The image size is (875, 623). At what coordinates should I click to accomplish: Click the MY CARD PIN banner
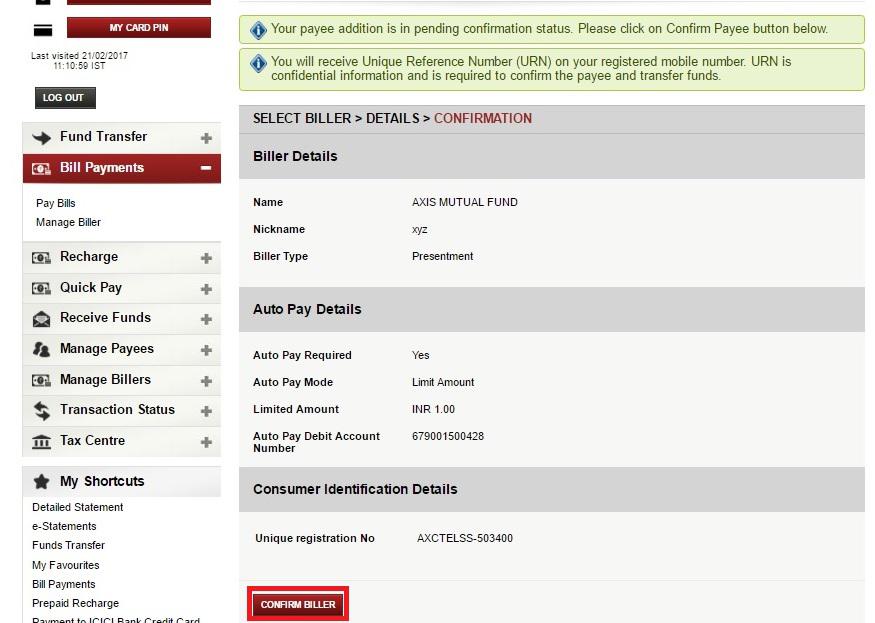coord(138,27)
